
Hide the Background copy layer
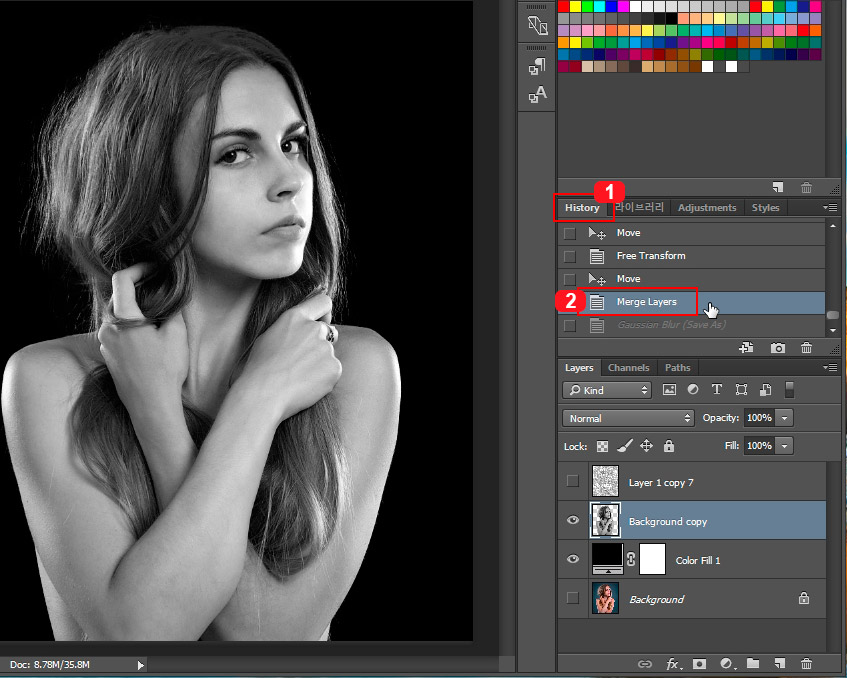coord(573,520)
